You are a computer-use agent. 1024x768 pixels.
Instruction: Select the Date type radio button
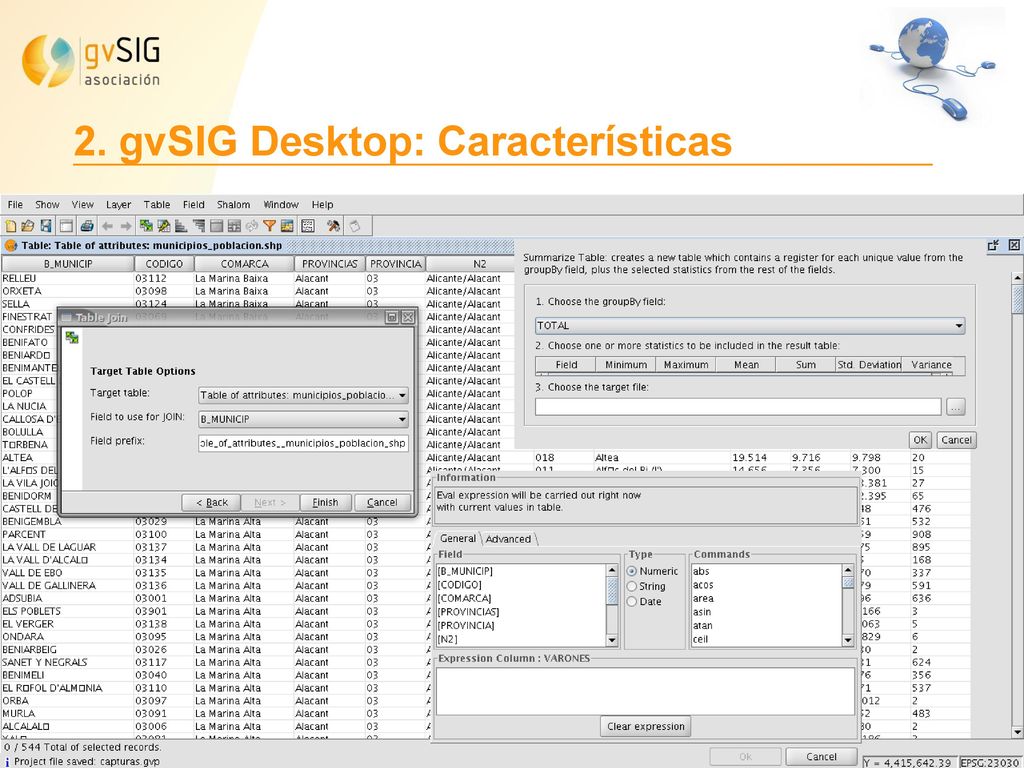point(632,601)
